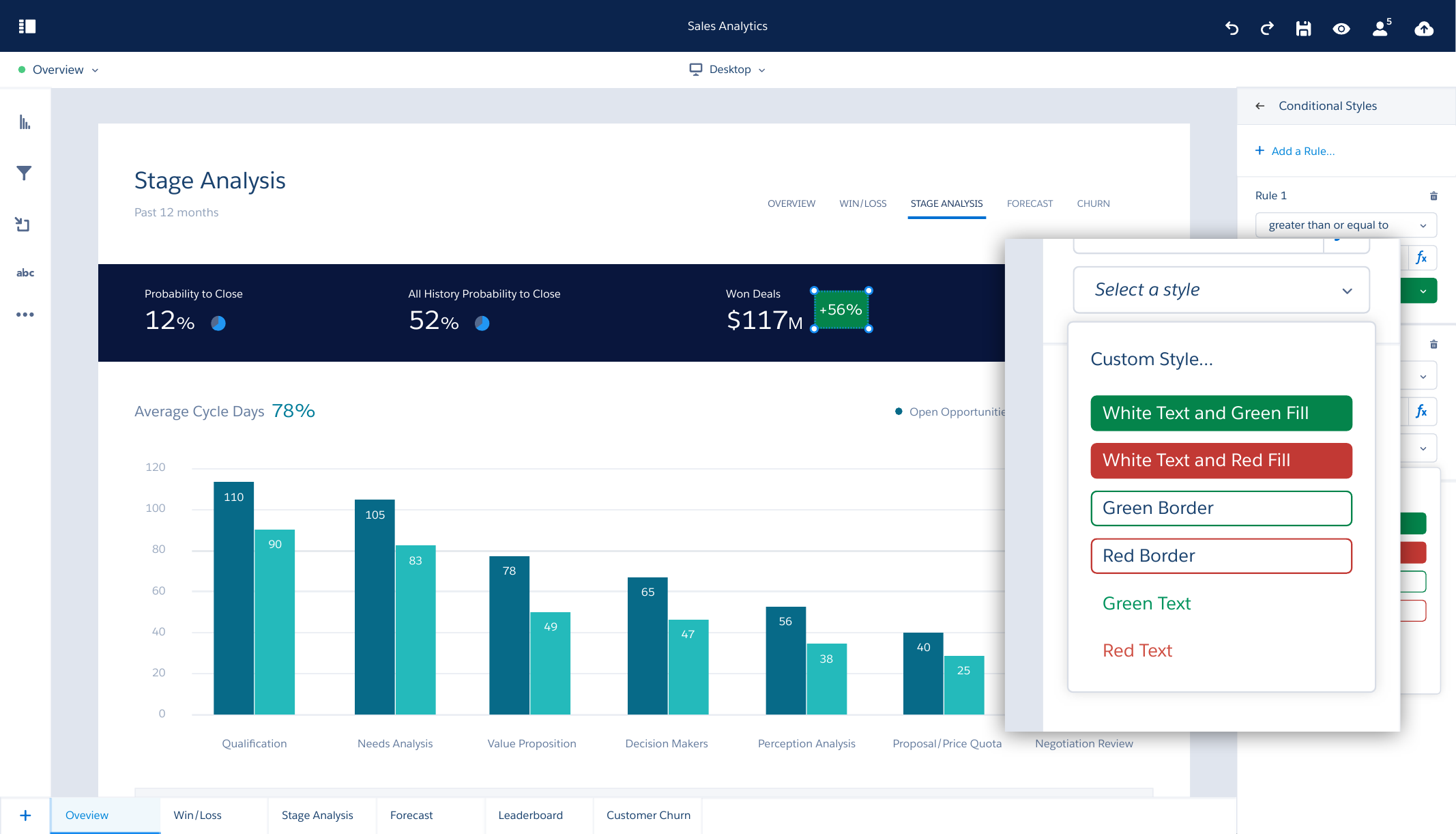Delete Rule 1 with trash icon

coord(1433,196)
